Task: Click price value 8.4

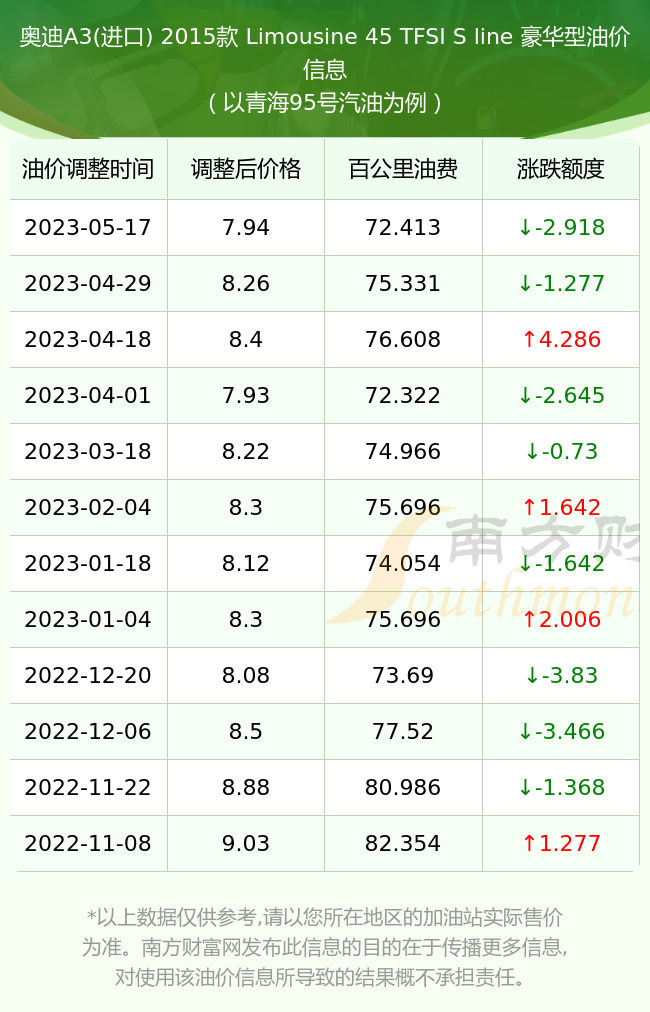Action: coord(246,339)
